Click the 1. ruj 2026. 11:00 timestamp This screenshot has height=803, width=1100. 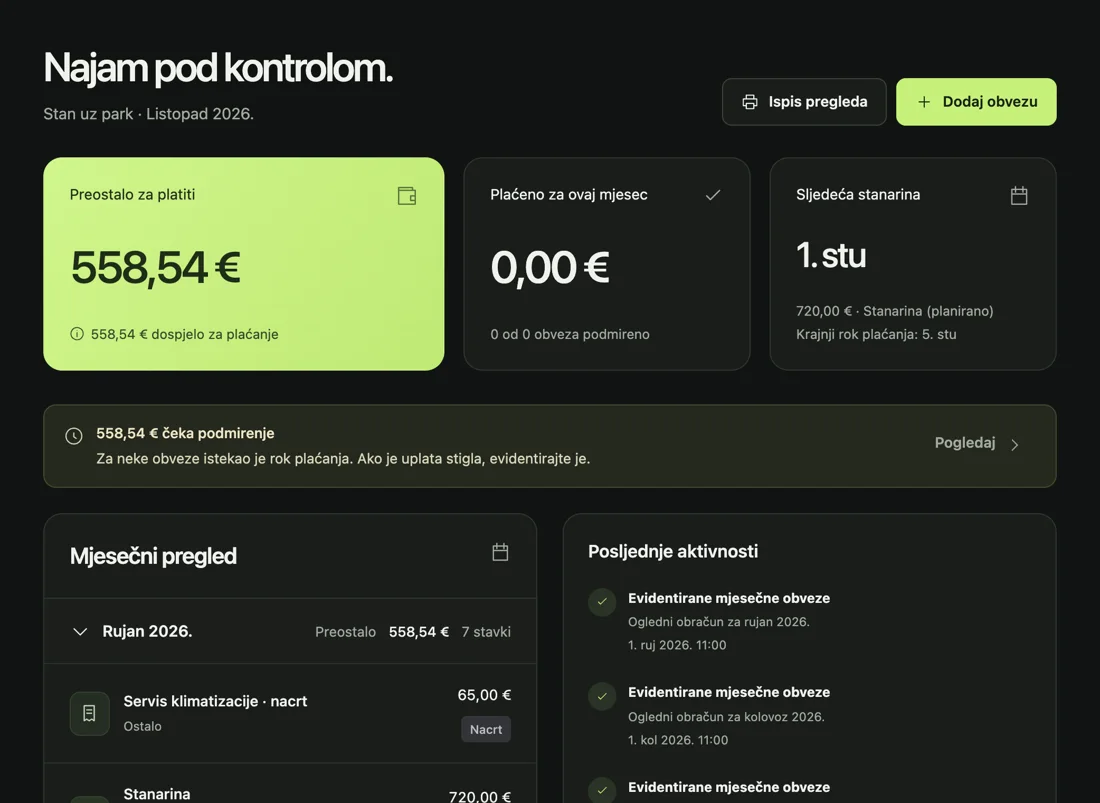pyautogui.click(x=677, y=645)
